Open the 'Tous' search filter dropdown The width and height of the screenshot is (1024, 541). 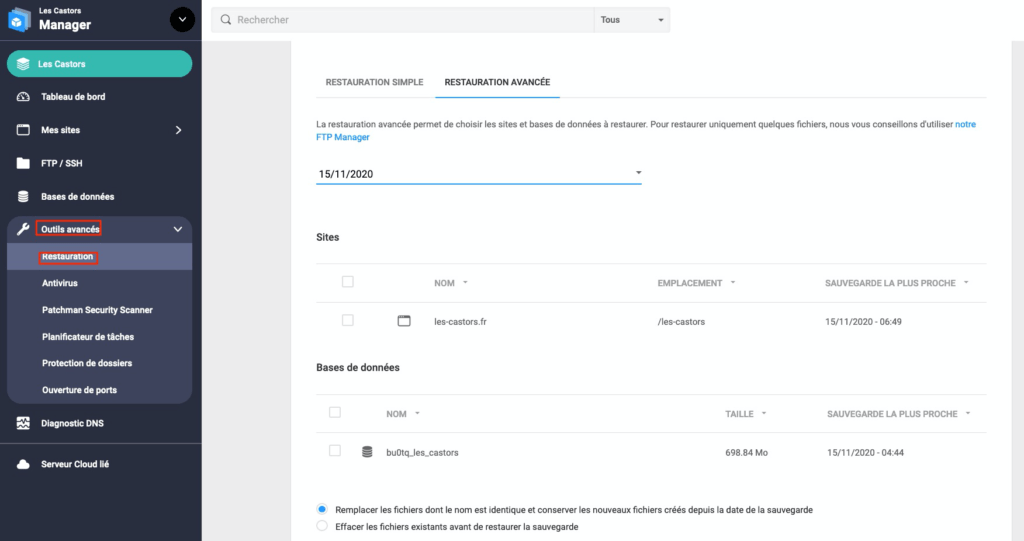click(x=632, y=20)
